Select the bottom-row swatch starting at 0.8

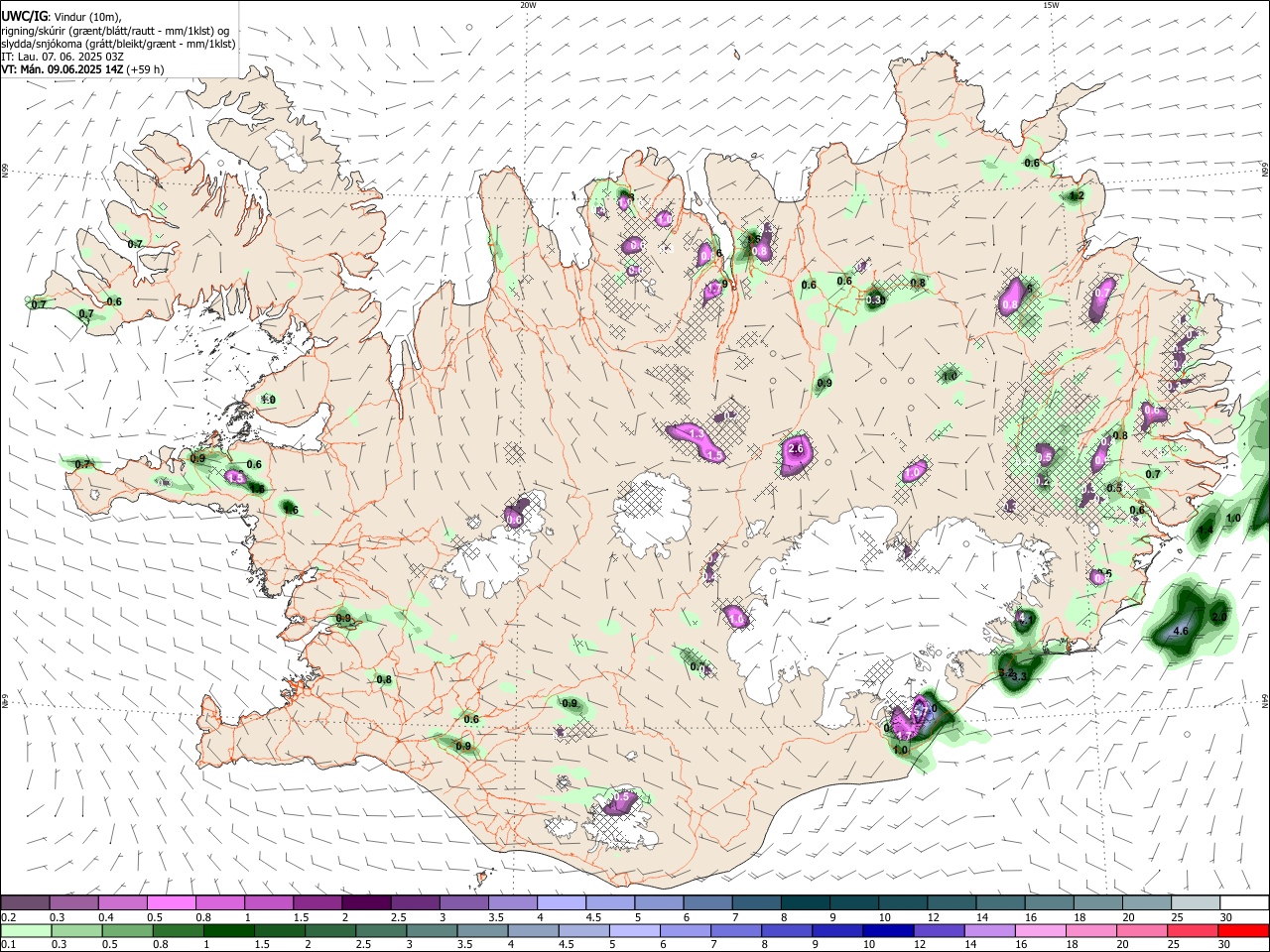[x=178, y=930]
